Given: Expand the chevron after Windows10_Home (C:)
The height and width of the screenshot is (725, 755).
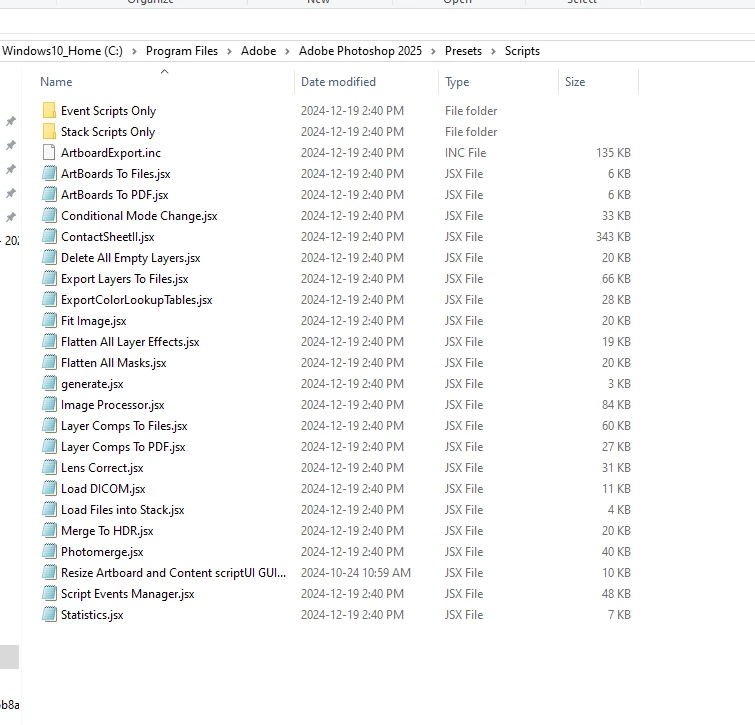Looking at the screenshot, I should (134, 52).
